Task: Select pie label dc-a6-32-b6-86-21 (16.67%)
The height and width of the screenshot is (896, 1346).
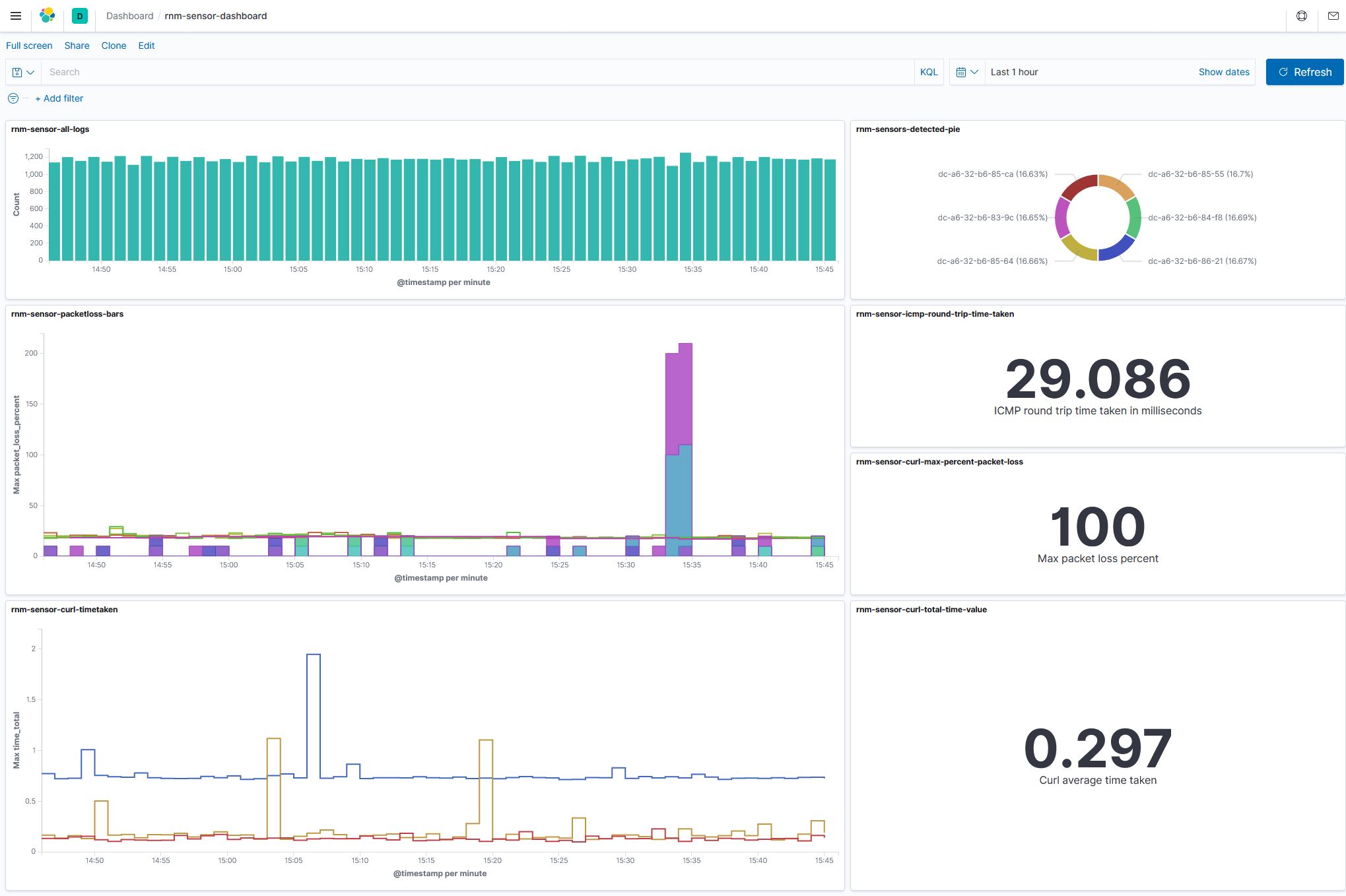Action: point(1202,261)
